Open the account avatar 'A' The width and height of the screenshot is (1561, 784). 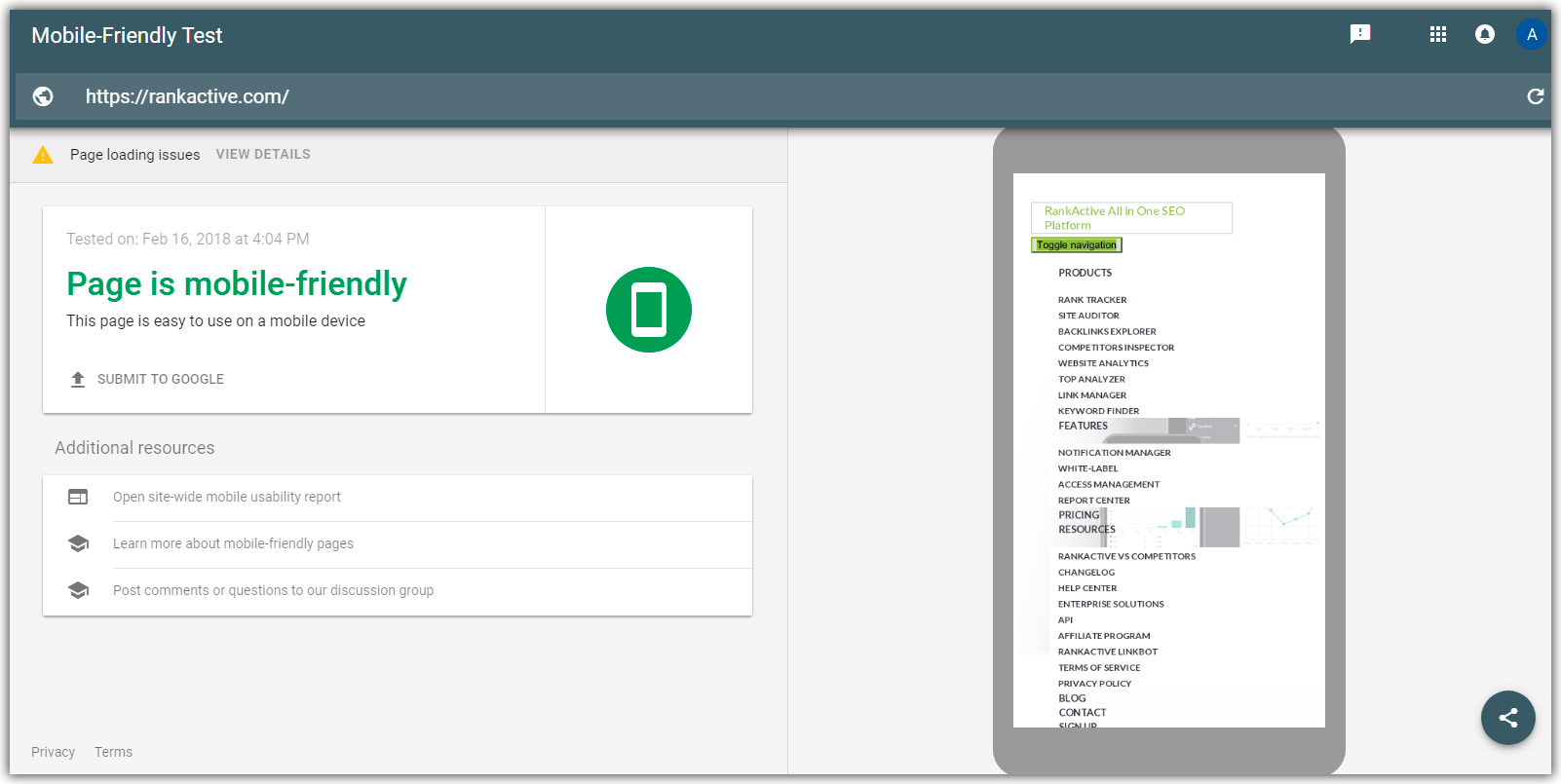tap(1532, 35)
